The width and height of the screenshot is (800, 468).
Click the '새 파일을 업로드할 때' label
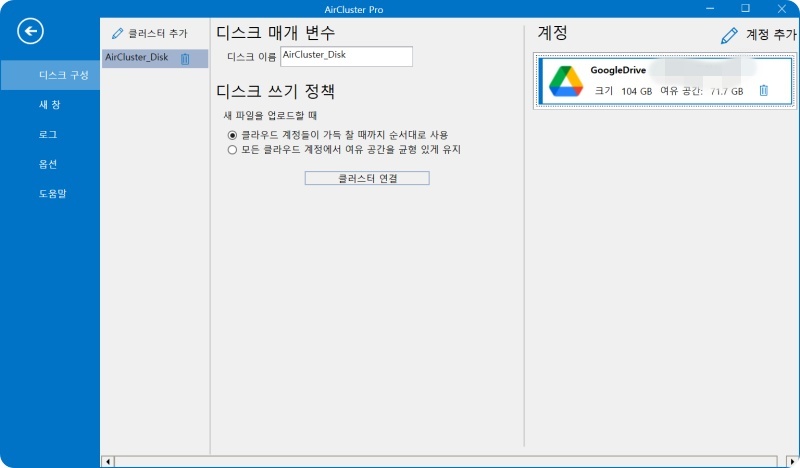[x=270, y=115]
